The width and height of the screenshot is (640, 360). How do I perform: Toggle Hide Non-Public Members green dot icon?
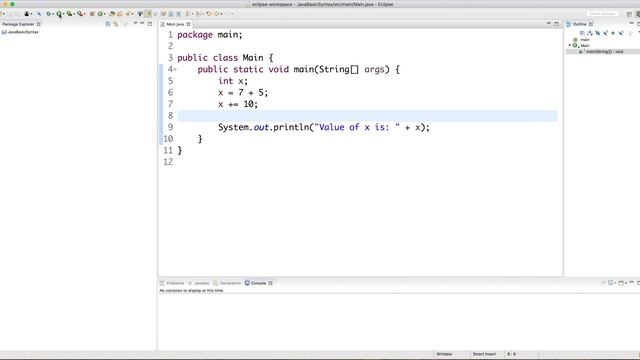(x=613, y=33)
